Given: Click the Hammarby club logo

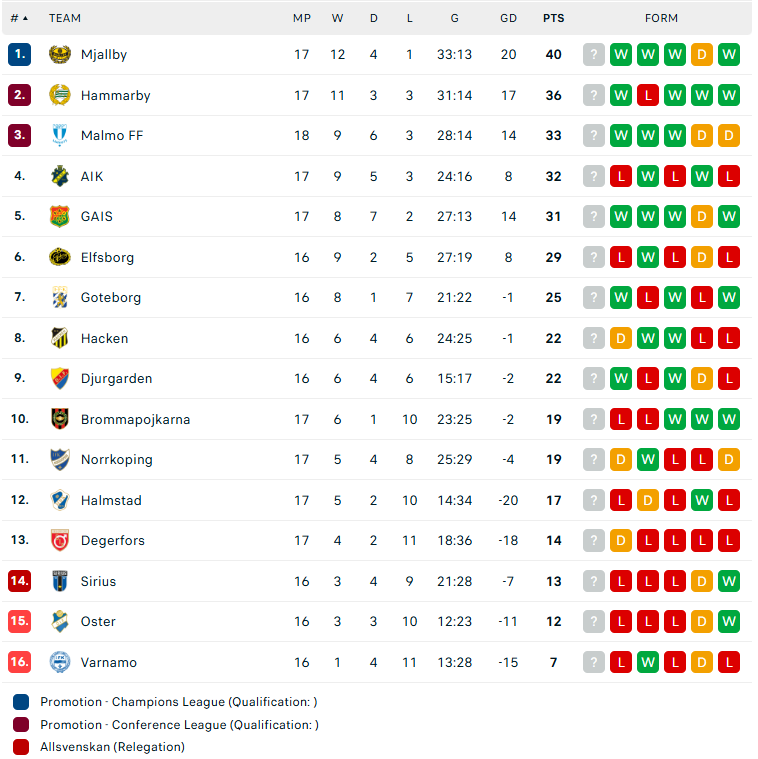Looking at the screenshot, I should (x=60, y=95).
